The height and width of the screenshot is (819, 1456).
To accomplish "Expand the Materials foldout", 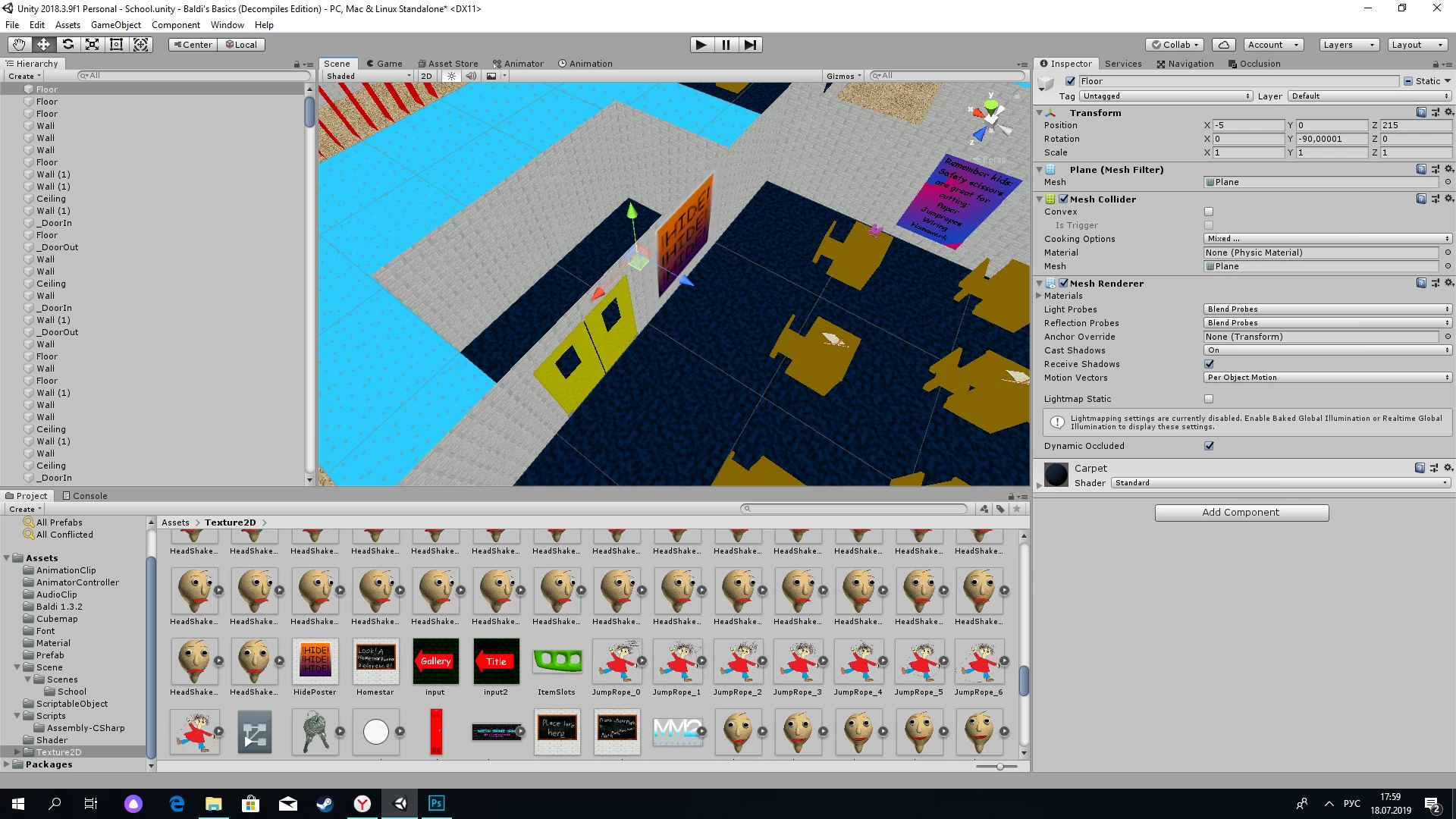I will click(x=1038, y=296).
